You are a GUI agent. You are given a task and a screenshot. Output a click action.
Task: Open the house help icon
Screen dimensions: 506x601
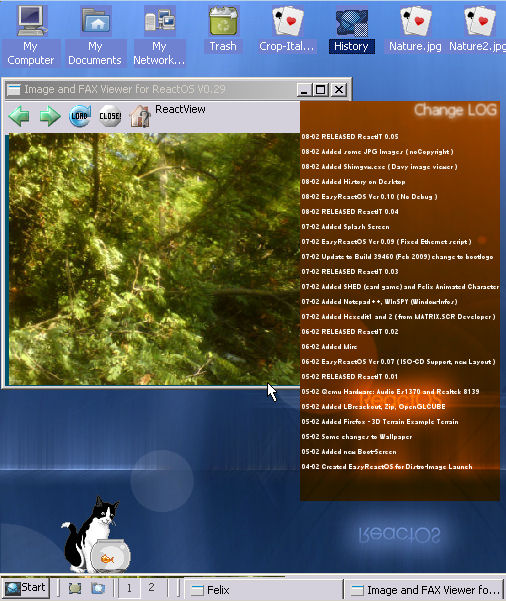point(140,116)
